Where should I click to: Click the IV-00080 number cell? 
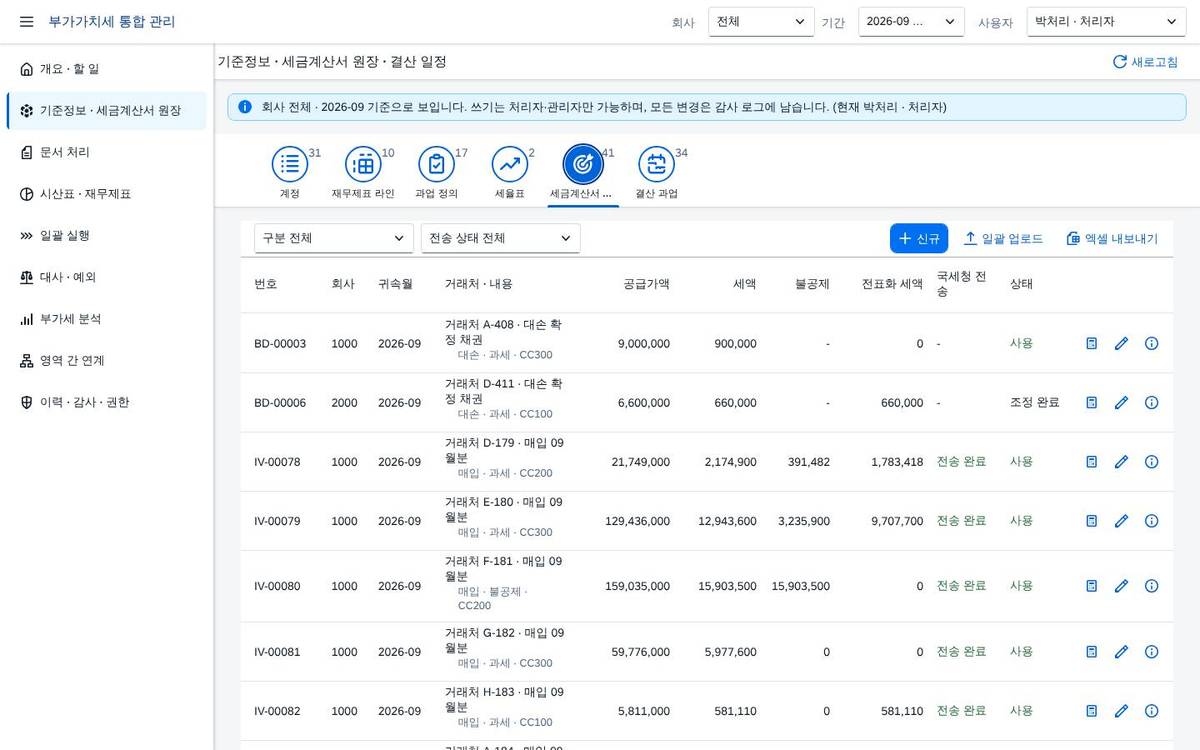(x=277, y=586)
